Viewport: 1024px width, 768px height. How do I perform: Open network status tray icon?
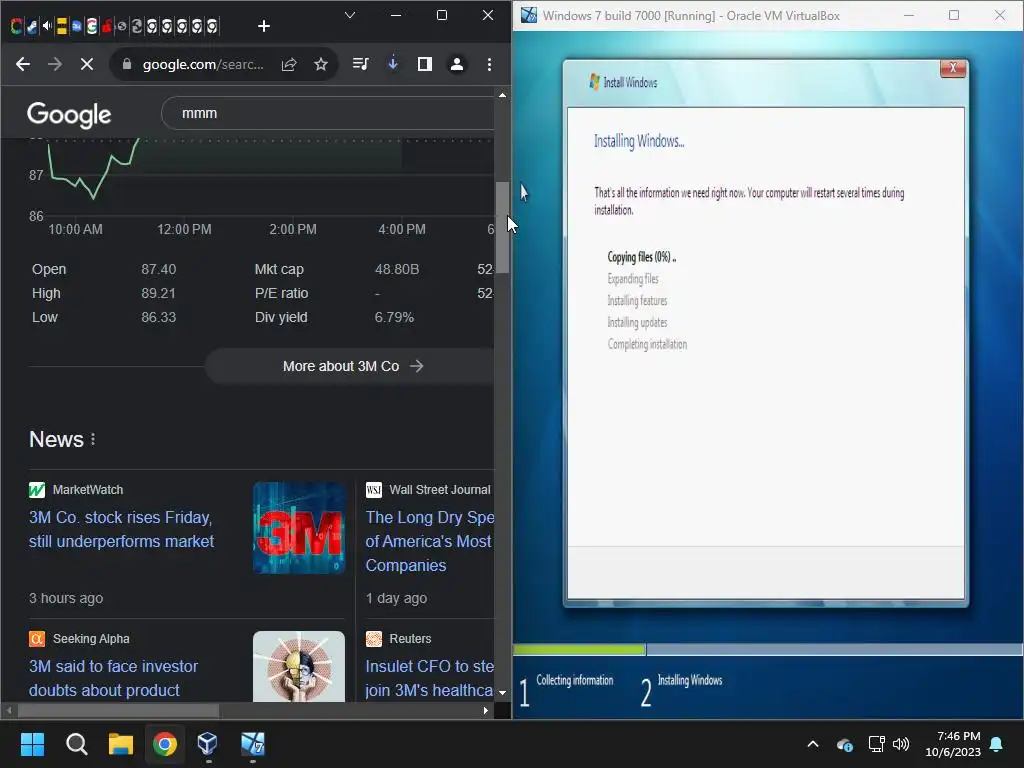[x=876, y=744]
